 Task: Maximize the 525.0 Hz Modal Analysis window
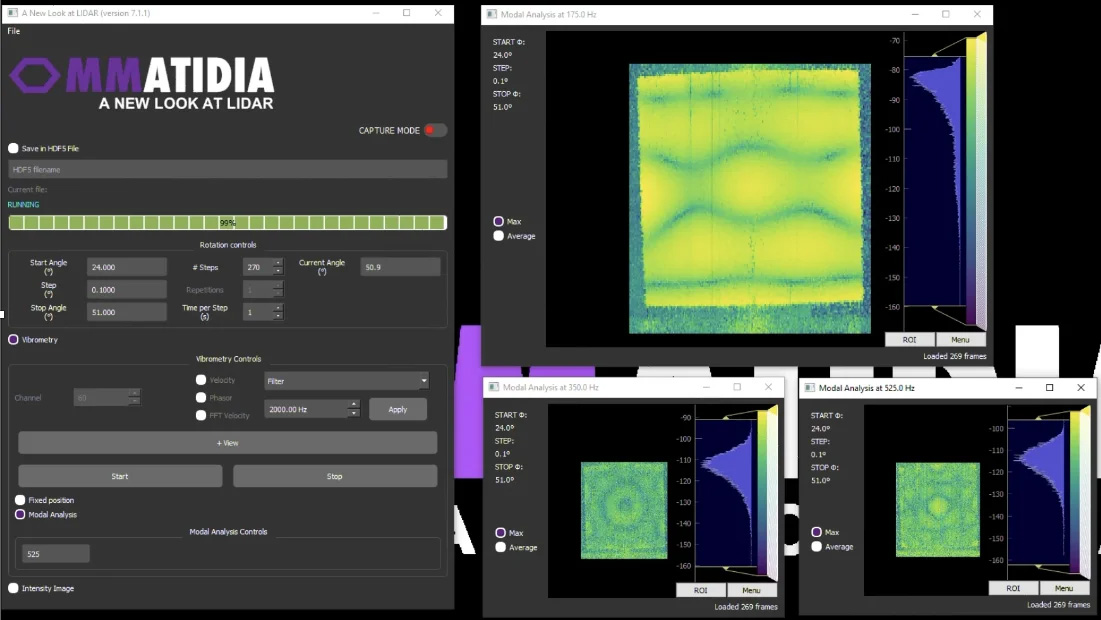pyautogui.click(x=1049, y=387)
